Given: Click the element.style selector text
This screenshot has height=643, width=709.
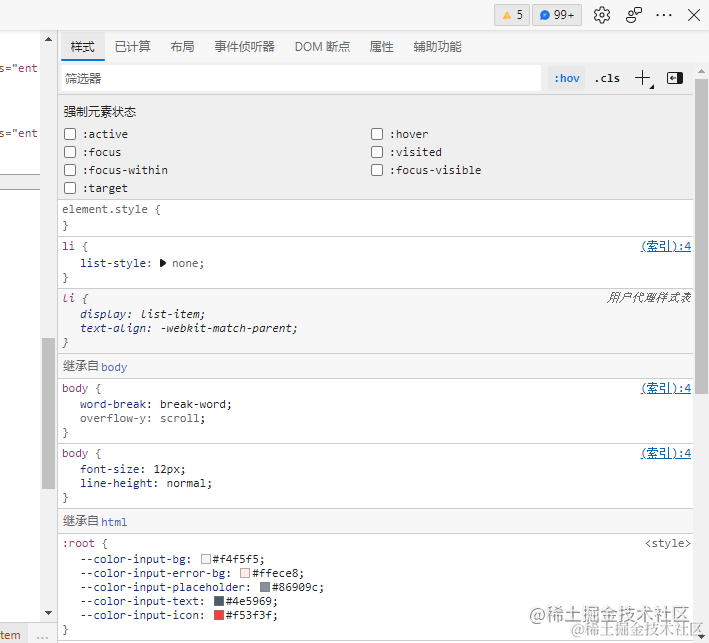Looking at the screenshot, I should pyautogui.click(x=105, y=209).
